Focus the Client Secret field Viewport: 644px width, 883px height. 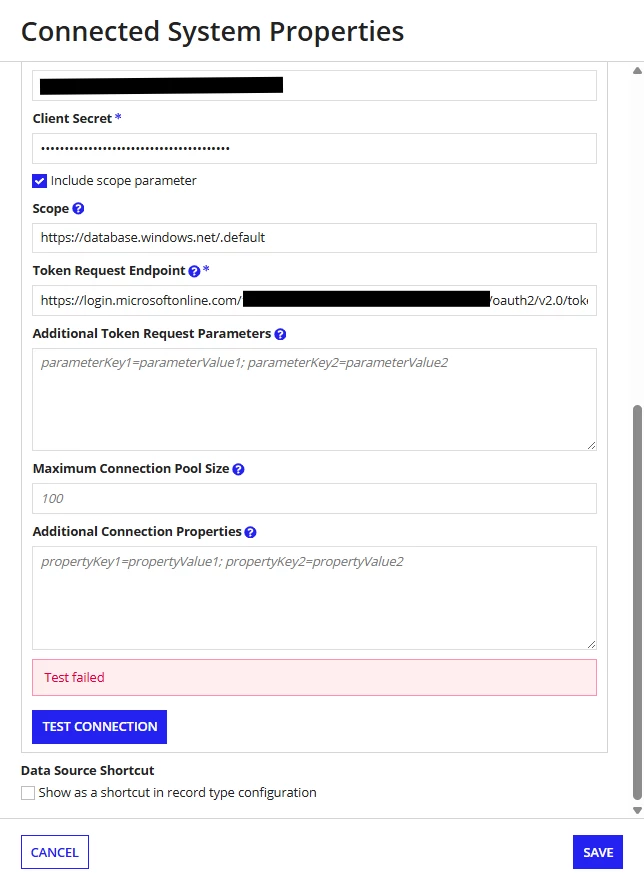click(x=314, y=149)
